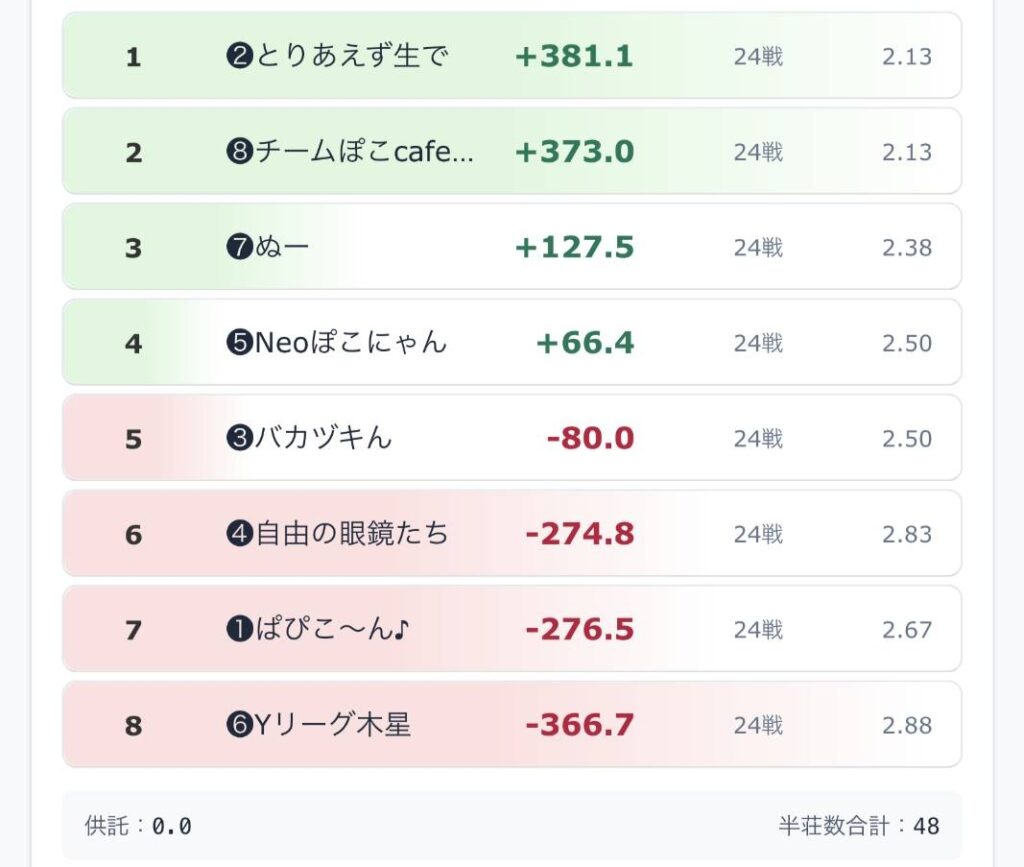This screenshot has height=867, width=1024.
Task: Click the +373.0 score value
Action: [574, 152]
